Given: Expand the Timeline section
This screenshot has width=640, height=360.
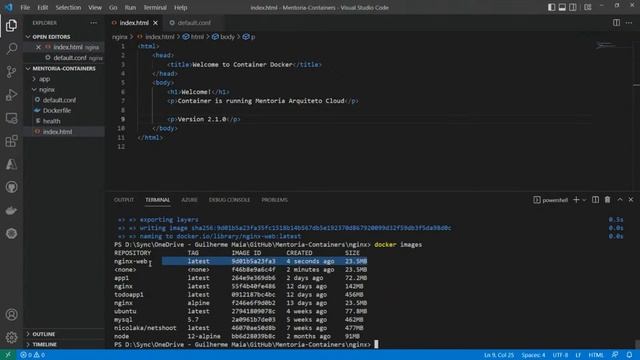Looking at the screenshot, I should (x=64, y=344).
